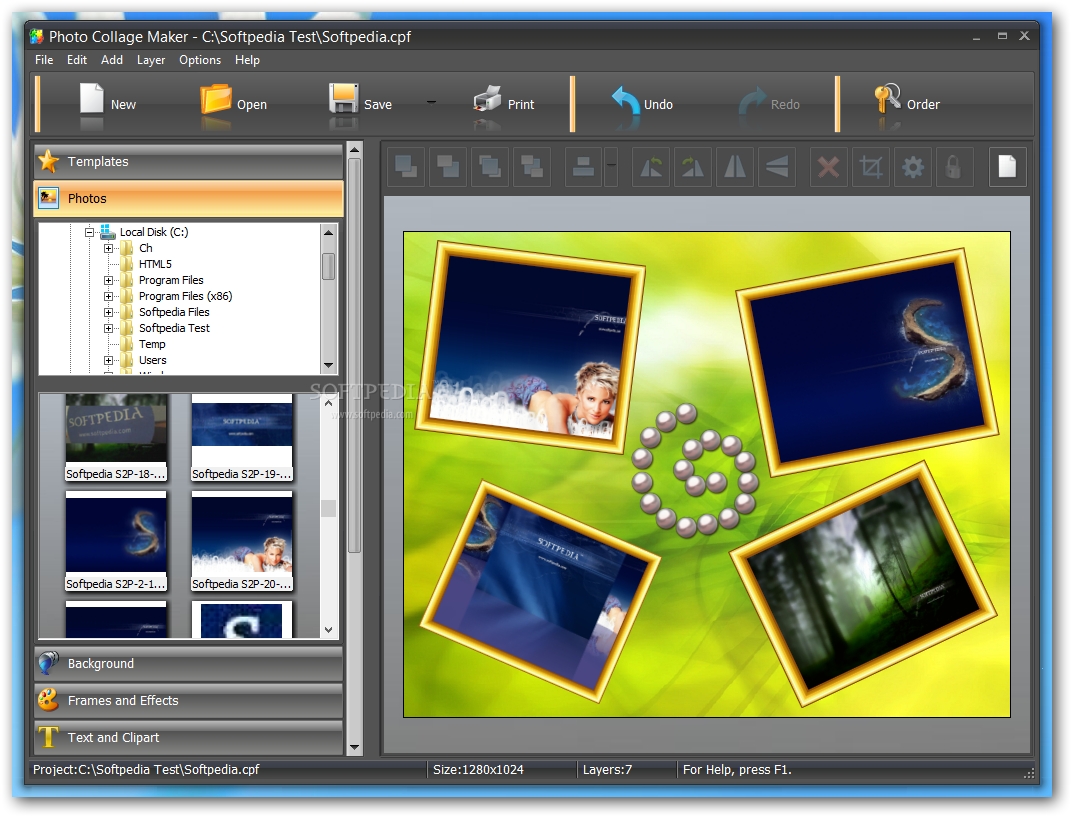This screenshot has height=817, width=1072.
Task: Select the HTML5 folder
Action: (155, 264)
